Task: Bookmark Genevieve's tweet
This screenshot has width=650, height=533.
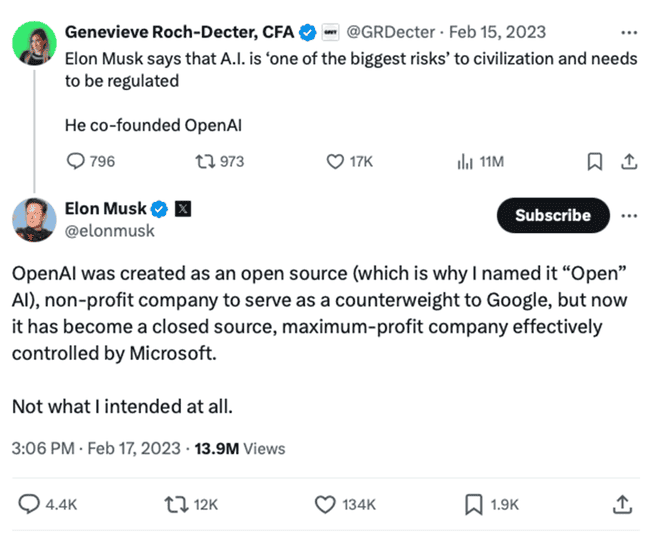Action: click(x=593, y=161)
